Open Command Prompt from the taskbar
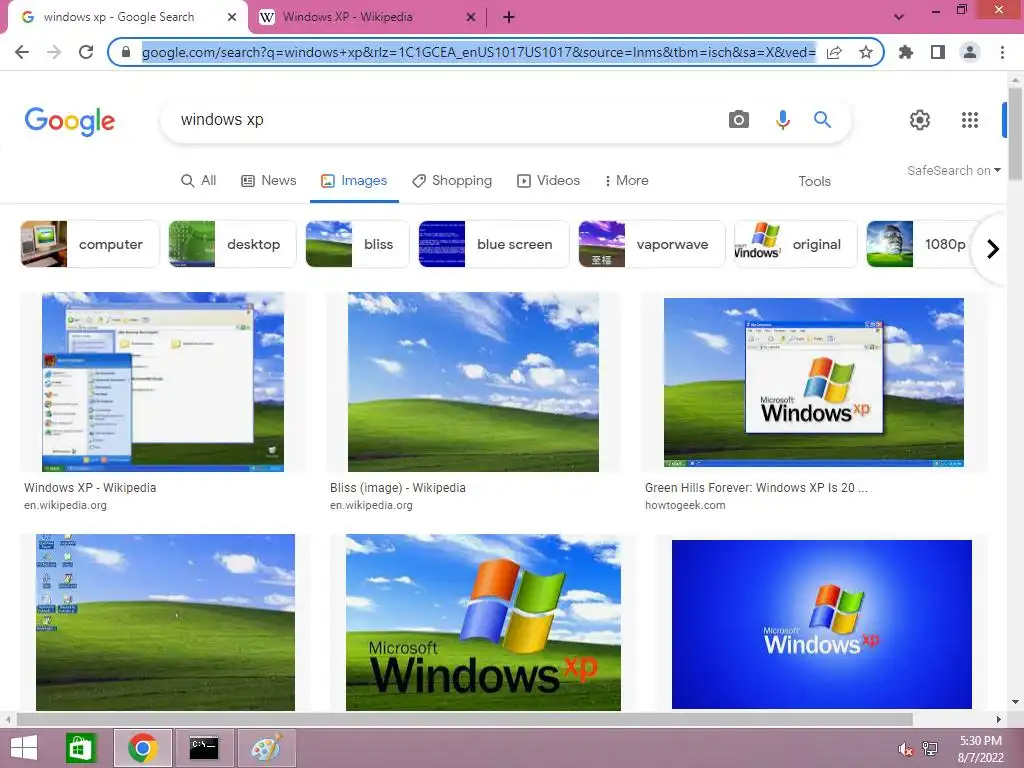 (204, 748)
